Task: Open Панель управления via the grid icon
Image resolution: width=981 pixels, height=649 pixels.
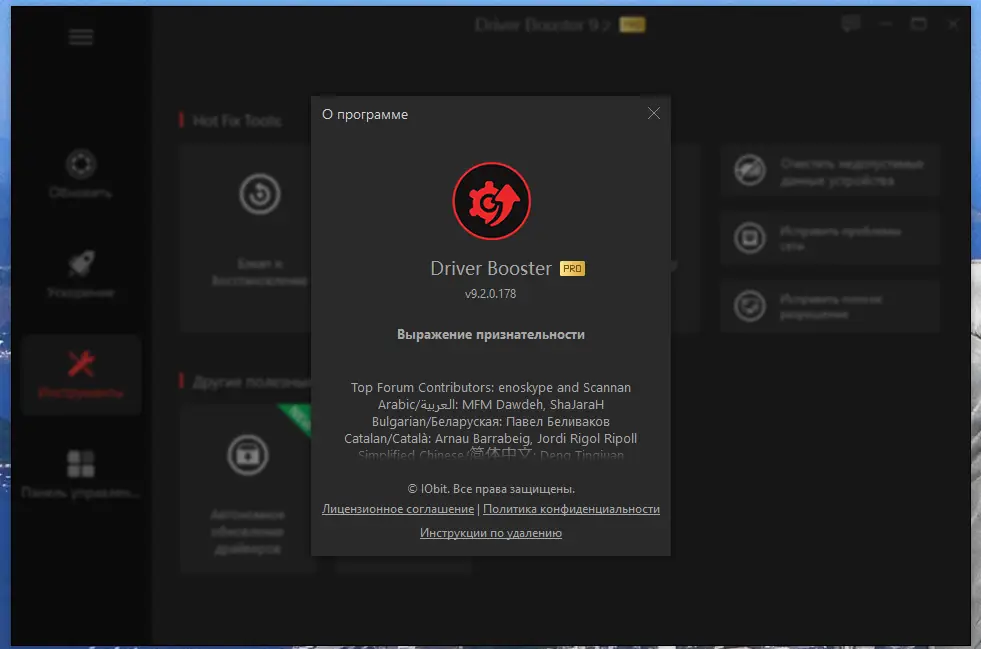Action: (x=80, y=460)
